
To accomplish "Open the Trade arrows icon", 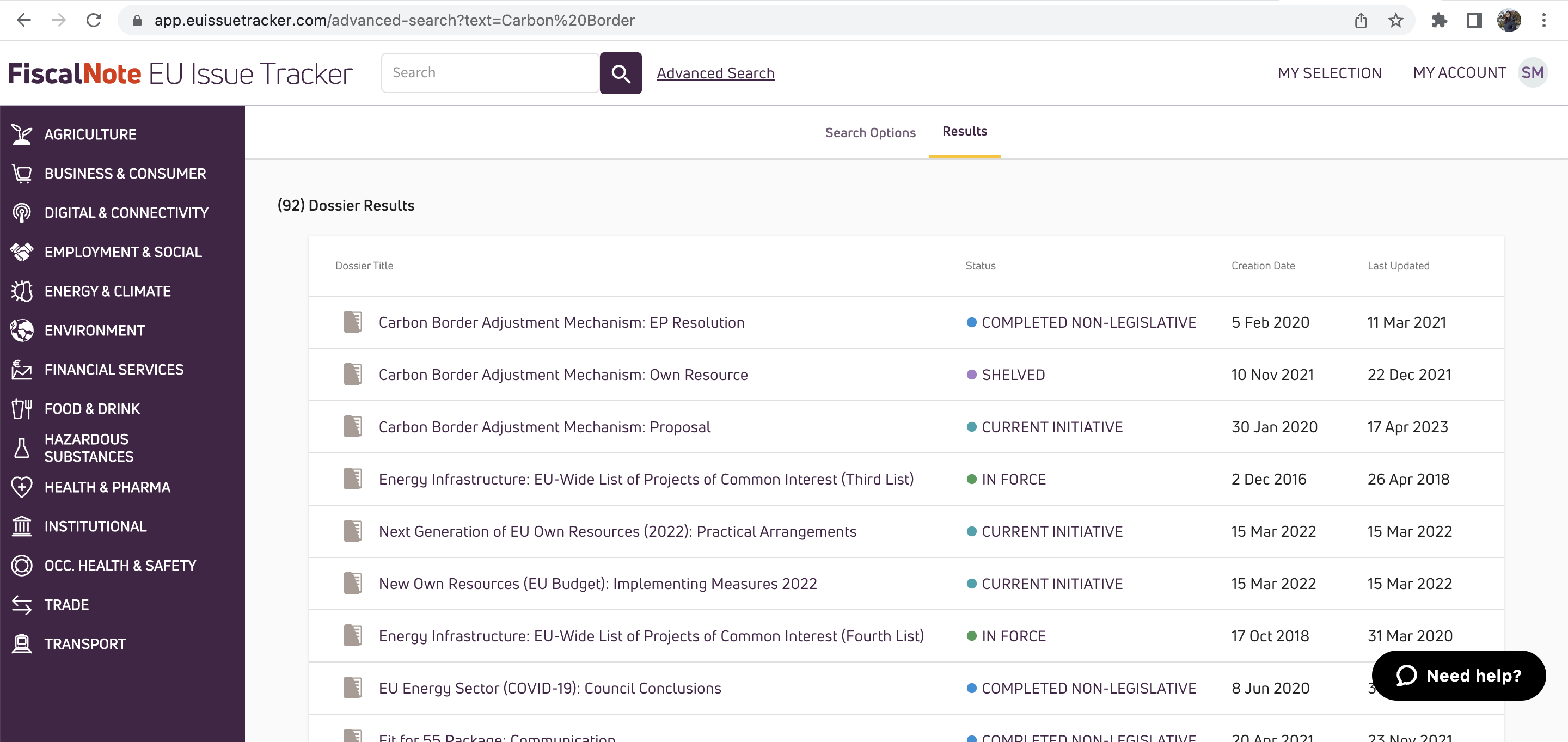I will (x=22, y=605).
